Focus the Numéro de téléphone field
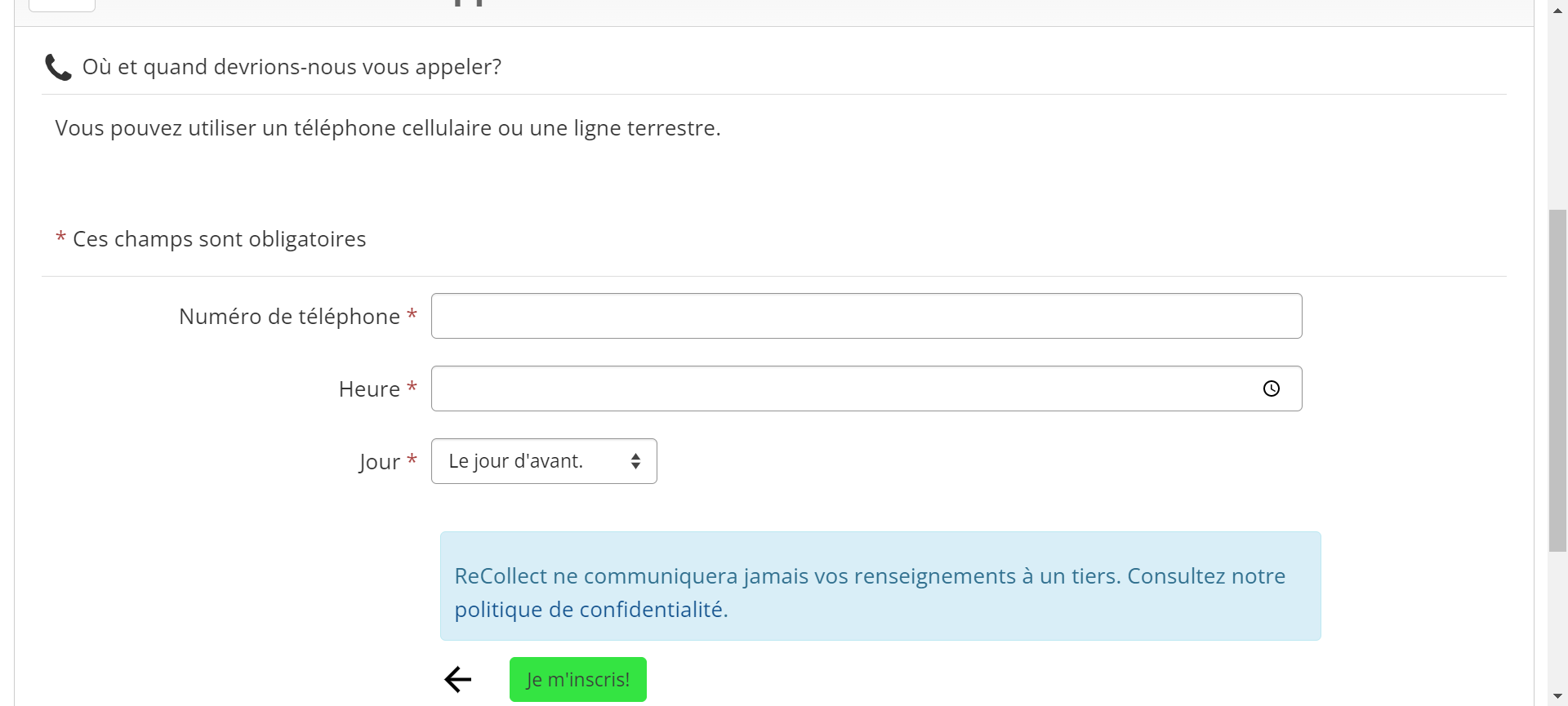This screenshot has width=1568, height=706. [x=866, y=316]
